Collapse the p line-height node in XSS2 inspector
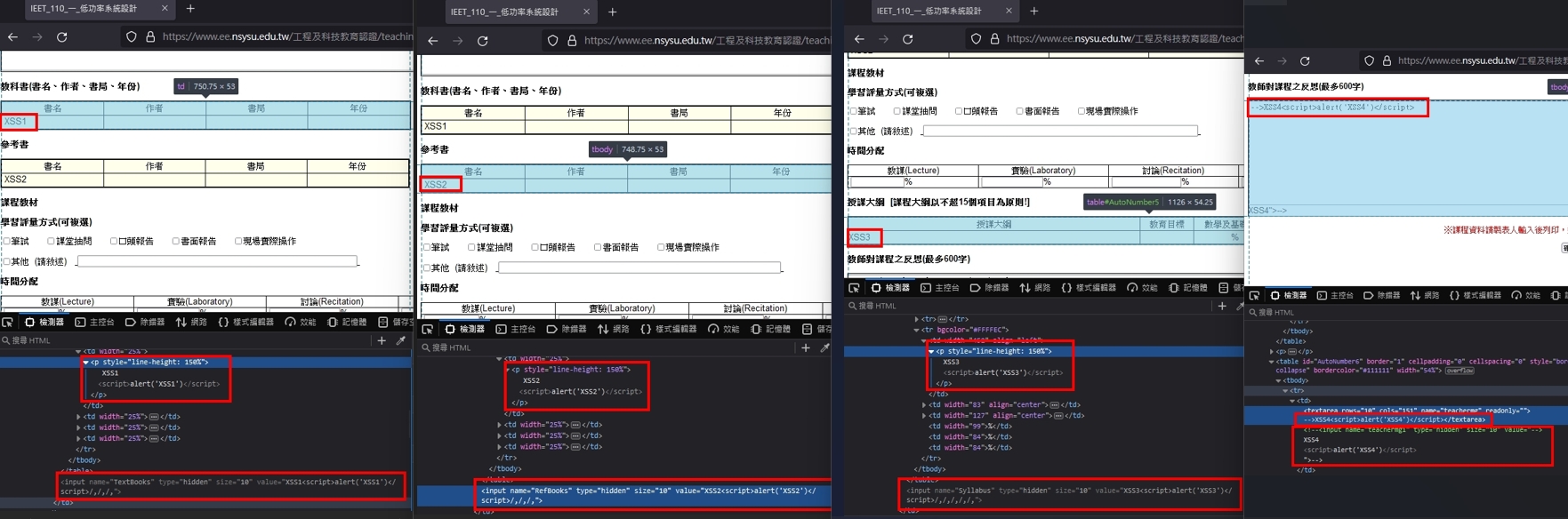The image size is (1568, 519). 508,370
